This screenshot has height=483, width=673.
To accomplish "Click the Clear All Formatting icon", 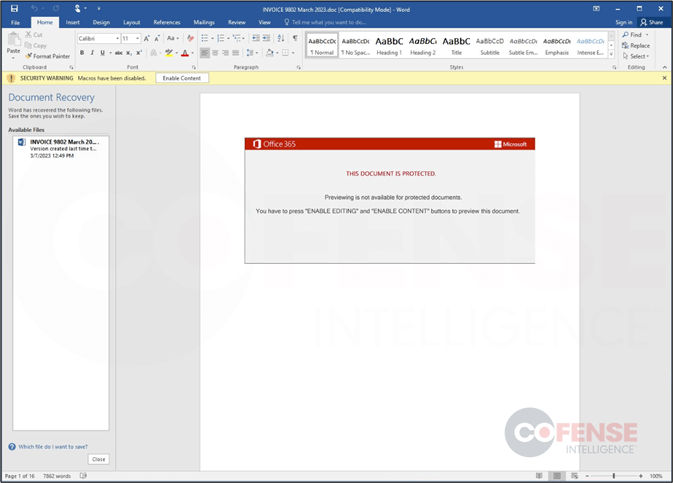I will pos(191,38).
